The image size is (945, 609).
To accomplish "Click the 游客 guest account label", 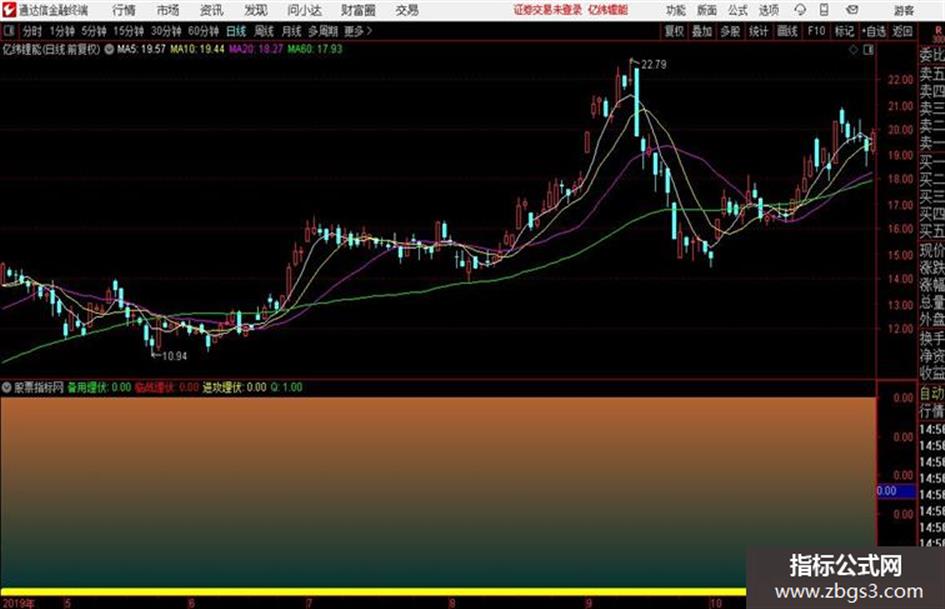I will coord(903,10).
